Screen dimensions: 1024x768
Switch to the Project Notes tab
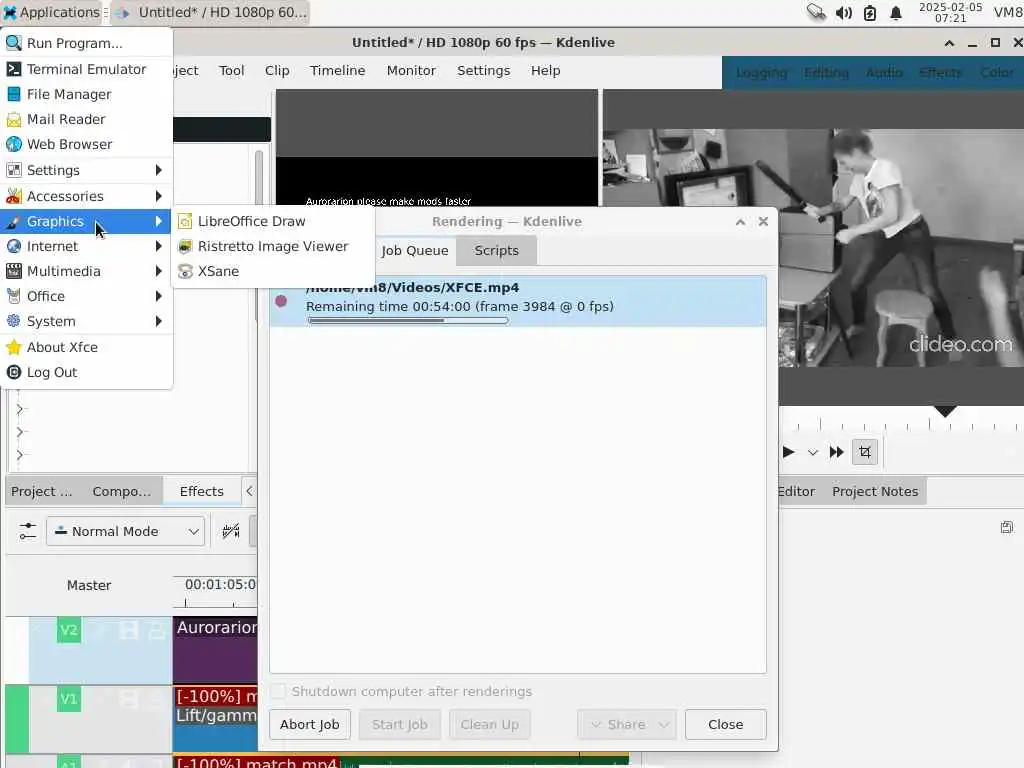point(874,491)
